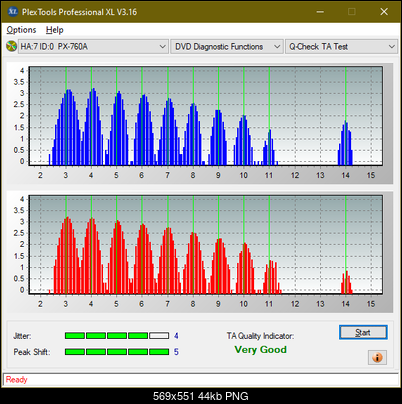Click the Jitter label
The width and height of the screenshot is (402, 404).
point(22,336)
